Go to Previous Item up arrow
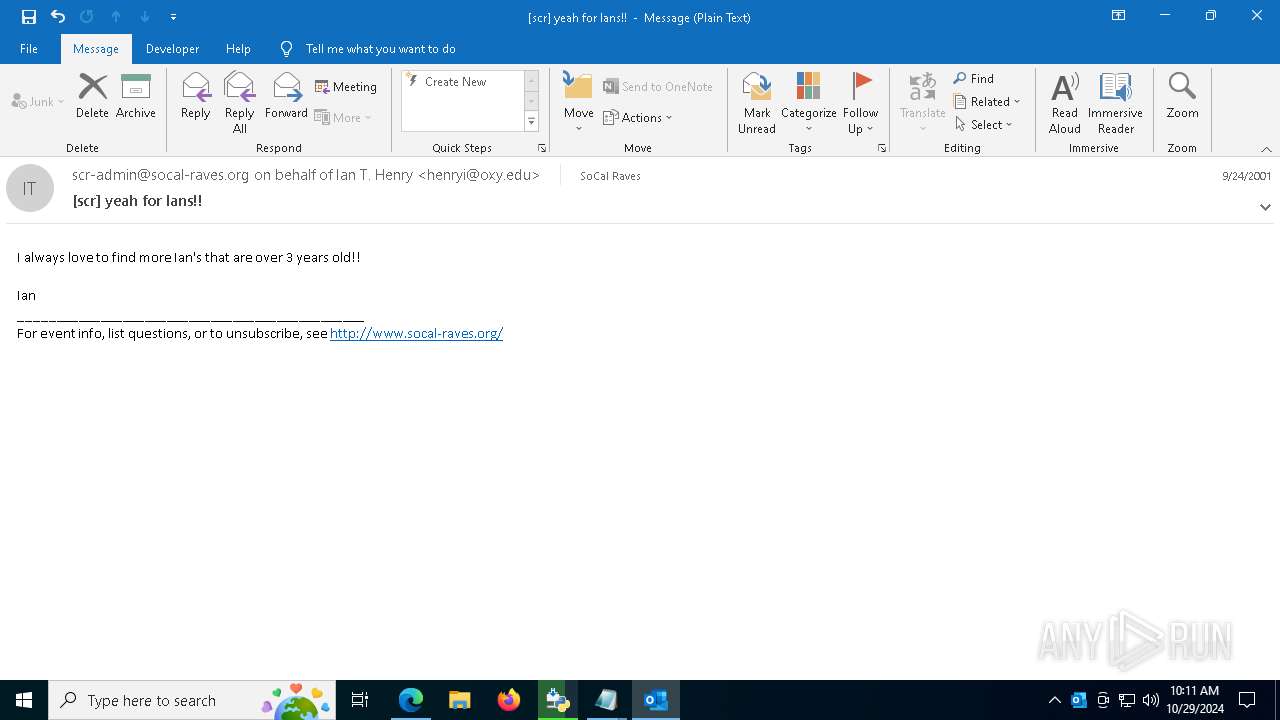Screen dimensions: 1280x720 coord(116,17)
